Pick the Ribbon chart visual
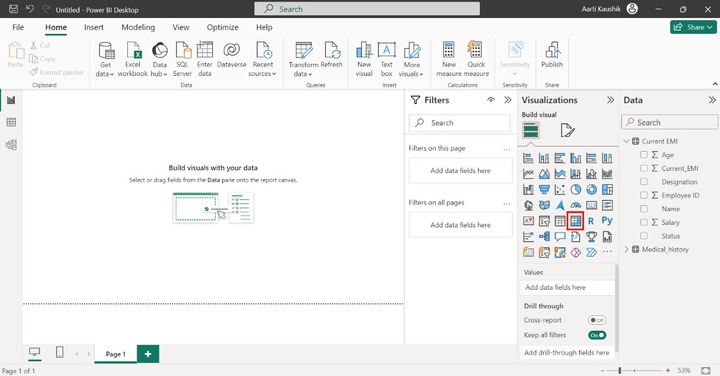 607,174
